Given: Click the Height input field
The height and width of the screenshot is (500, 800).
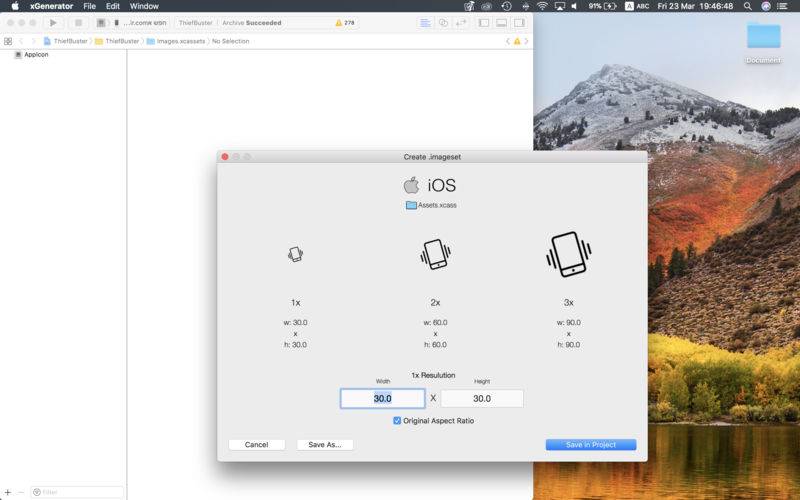Looking at the screenshot, I should [x=482, y=398].
